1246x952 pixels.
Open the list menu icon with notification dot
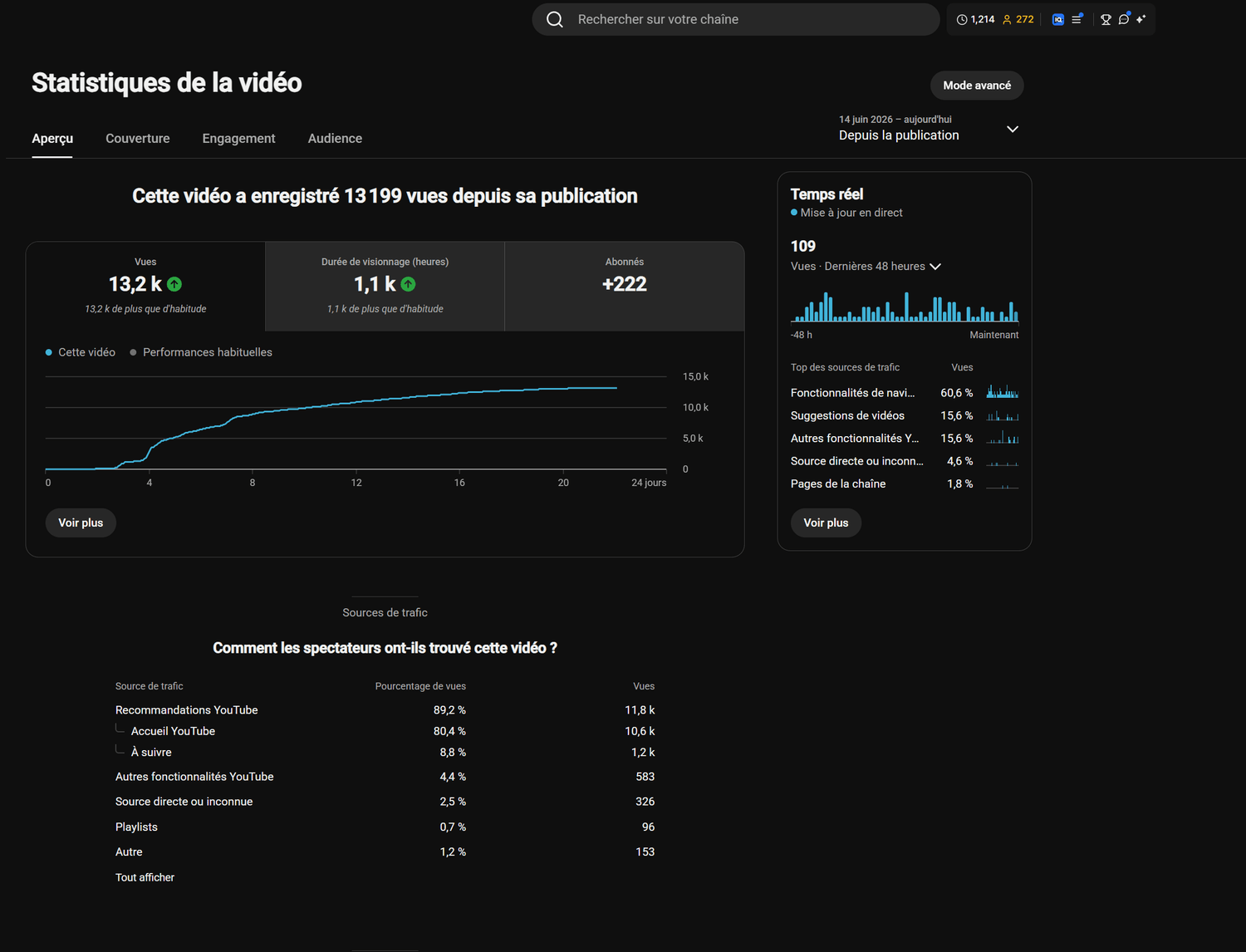click(x=1077, y=18)
